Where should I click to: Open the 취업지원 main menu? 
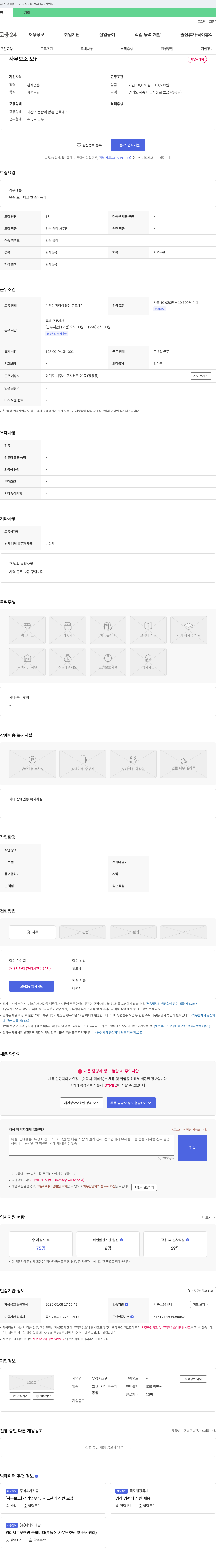coord(72,35)
